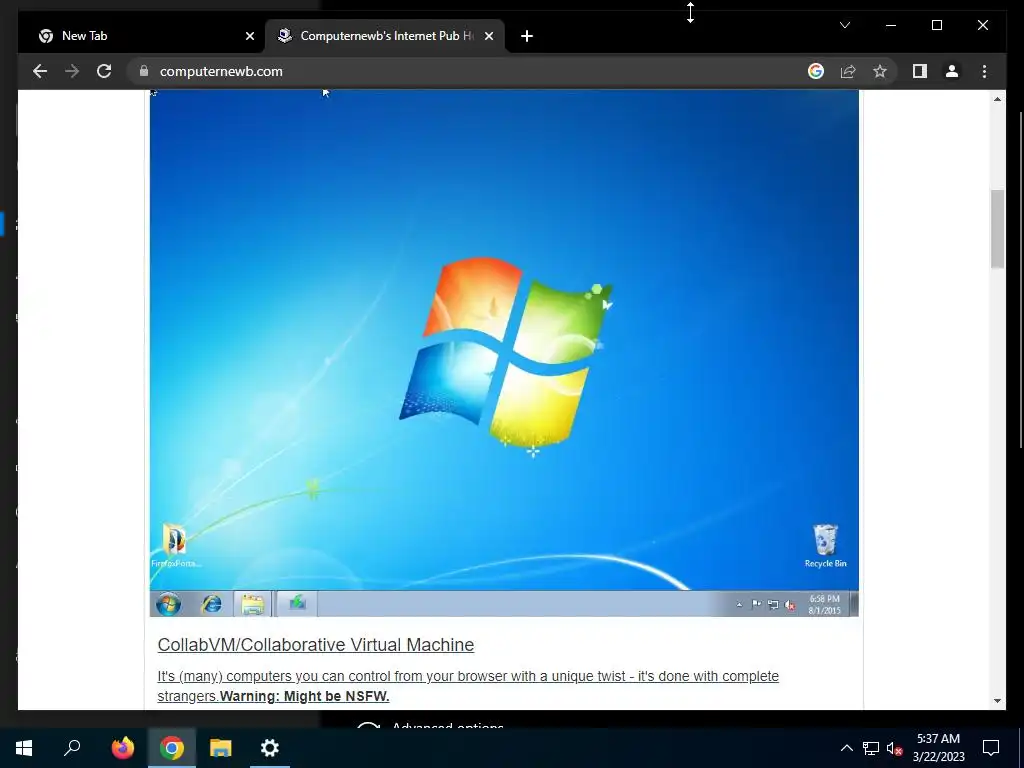Click the scrollbar down arrow

point(997,701)
